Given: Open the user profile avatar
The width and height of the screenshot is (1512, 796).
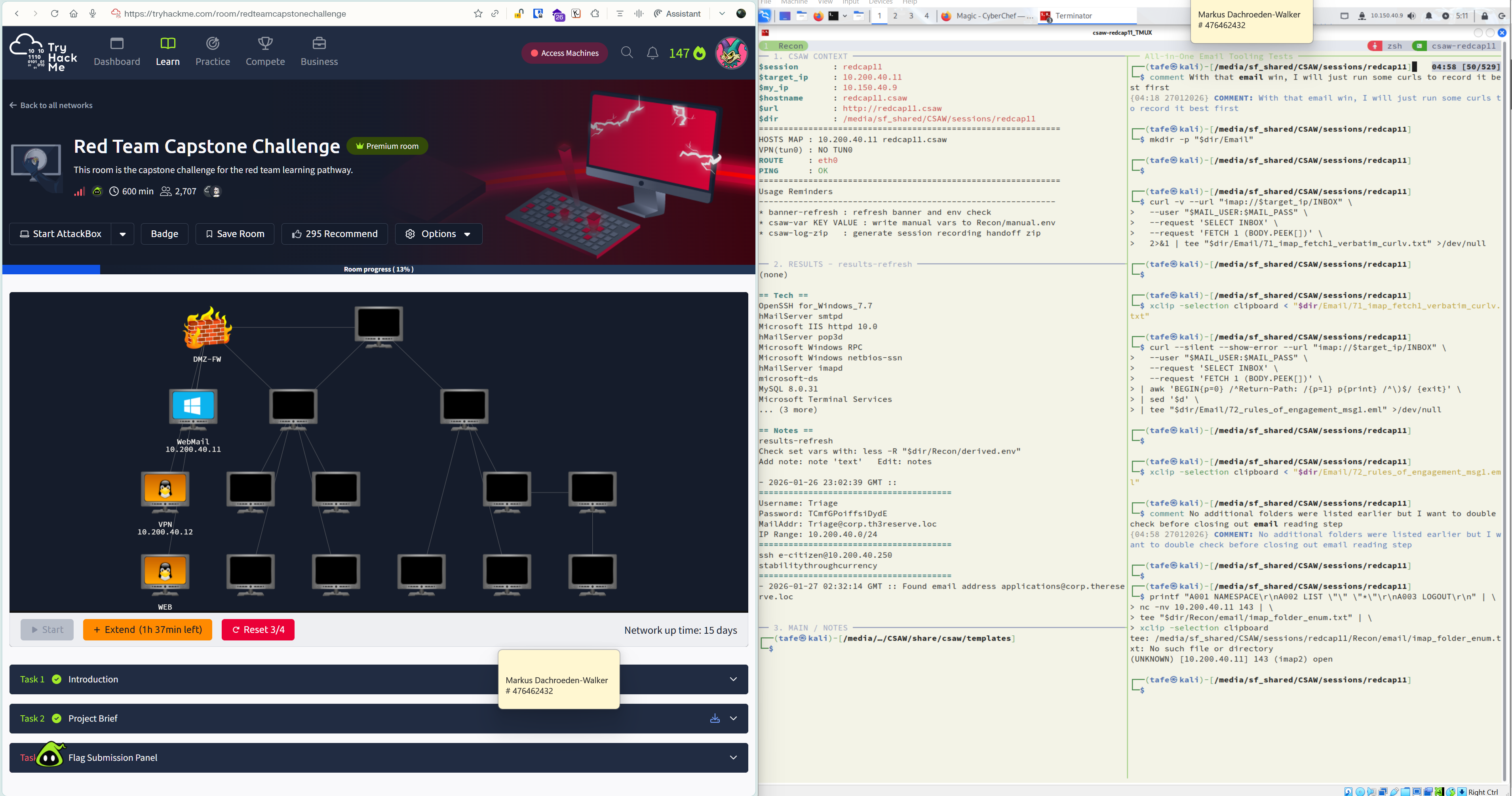Looking at the screenshot, I should (731, 53).
